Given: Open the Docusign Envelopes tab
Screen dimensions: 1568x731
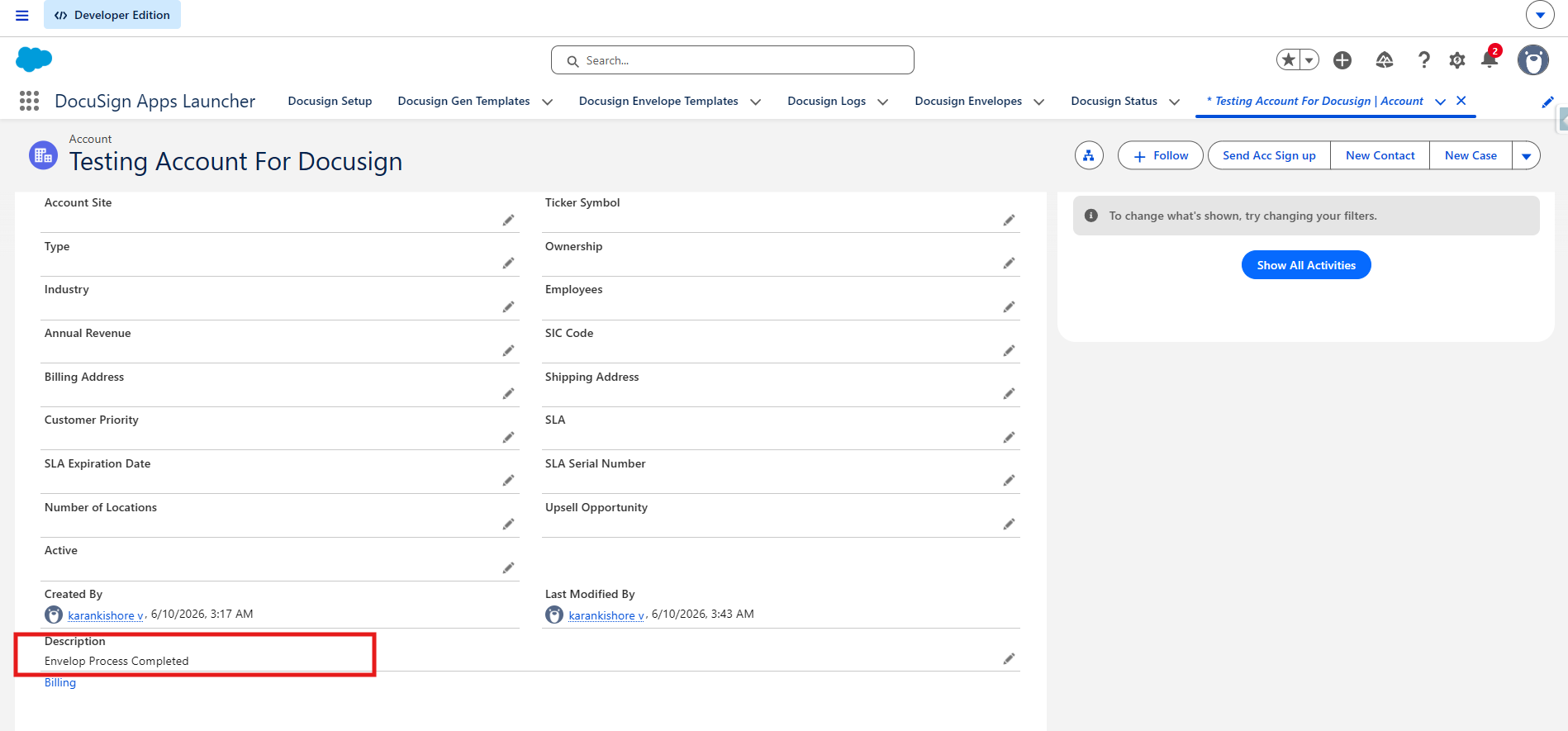Looking at the screenshot, I should coord(968,101).
